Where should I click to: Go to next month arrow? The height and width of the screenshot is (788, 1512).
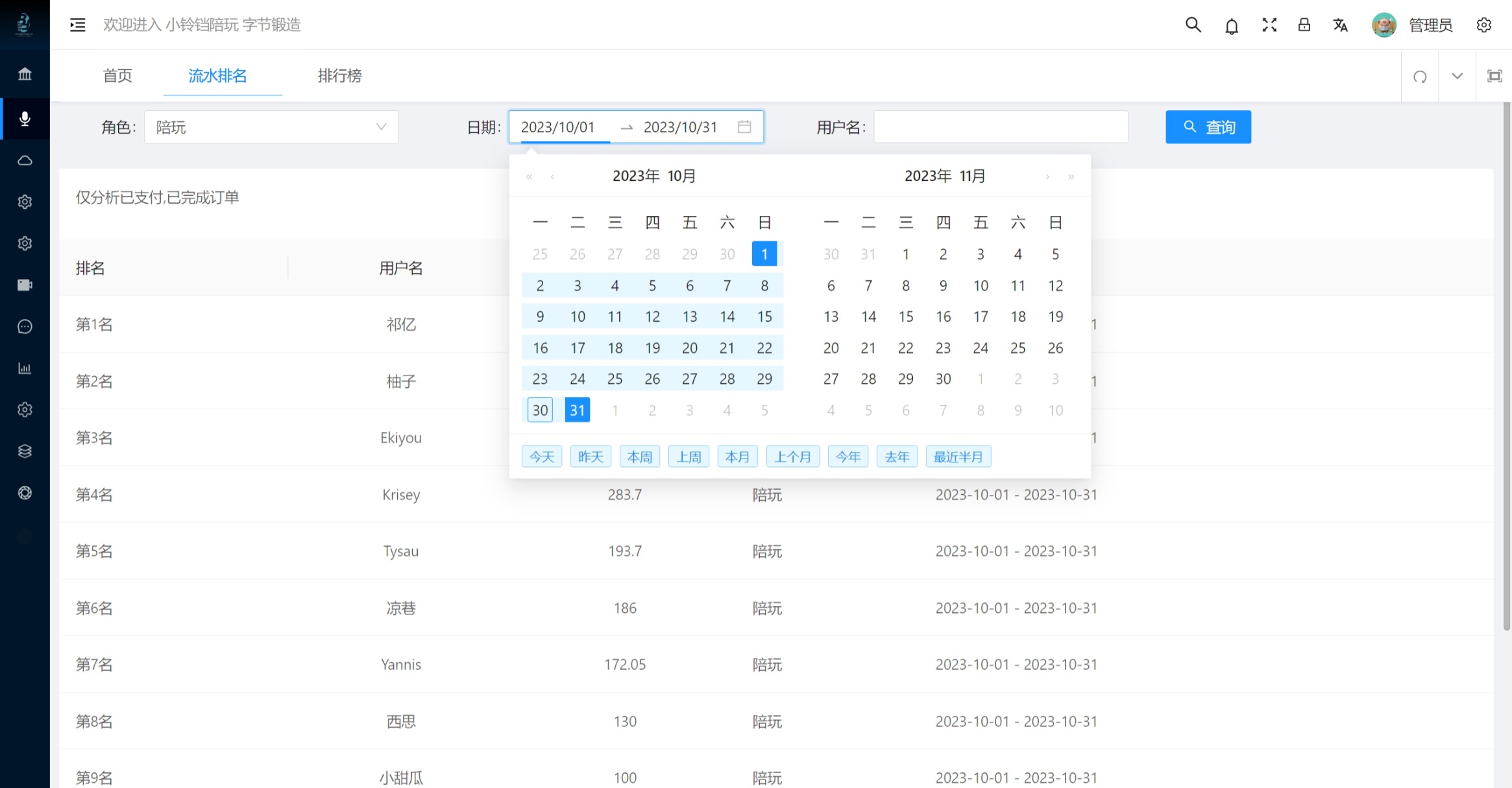(1047, 176)
